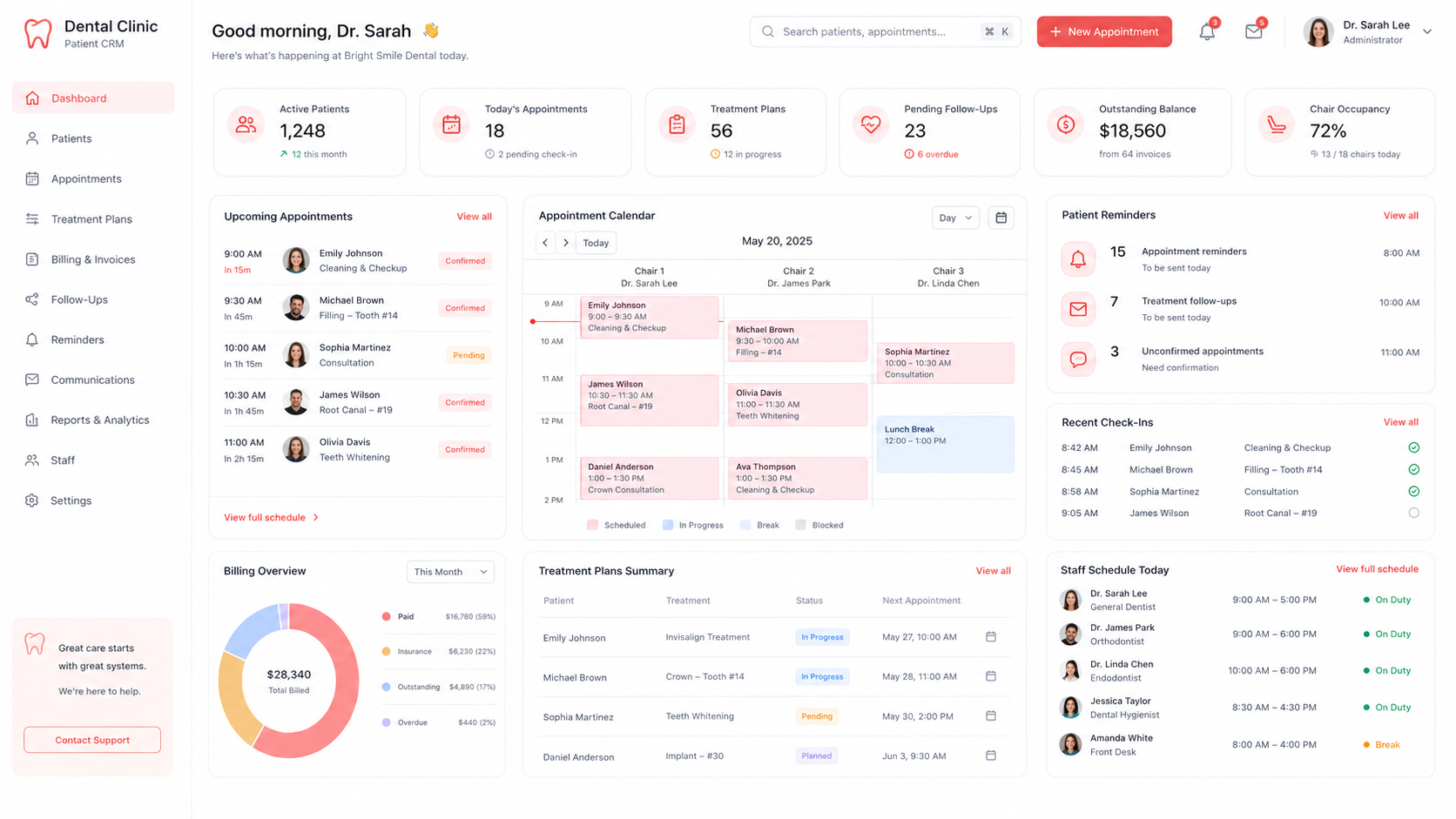This screenshot has width=1456, height=819.
Task: Click the Contact Support button
Action: coord(92,740)
